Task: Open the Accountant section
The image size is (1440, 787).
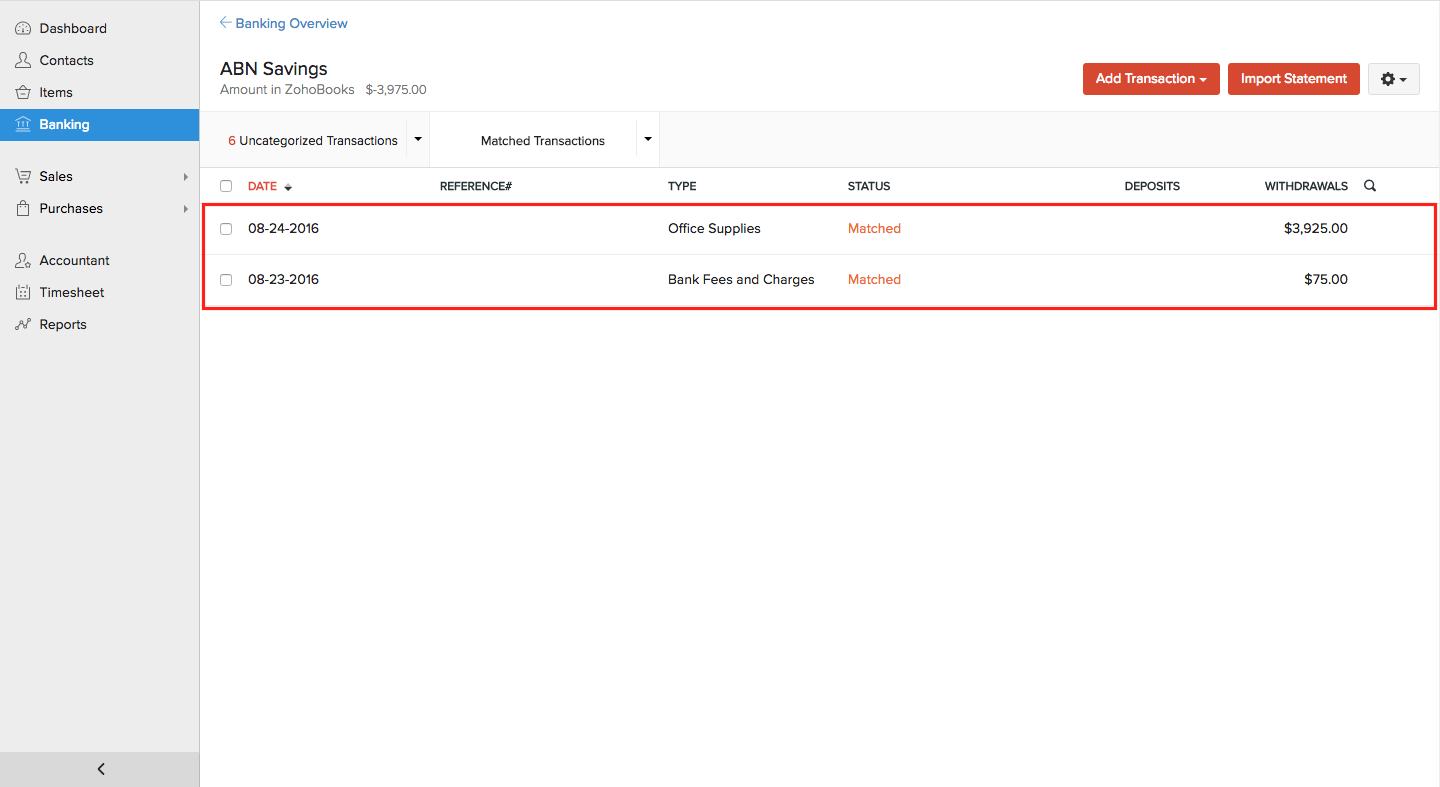Action: point(22,260)
